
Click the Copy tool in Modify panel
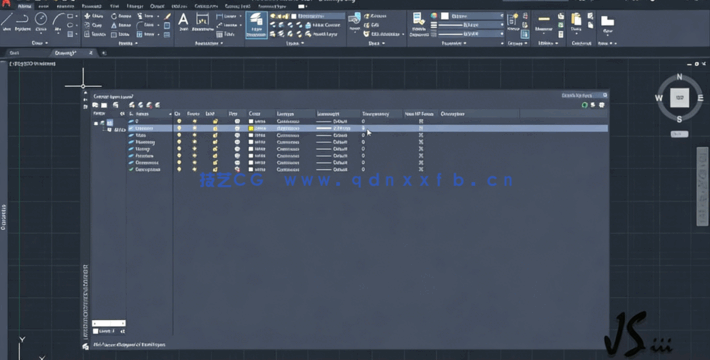94,25
